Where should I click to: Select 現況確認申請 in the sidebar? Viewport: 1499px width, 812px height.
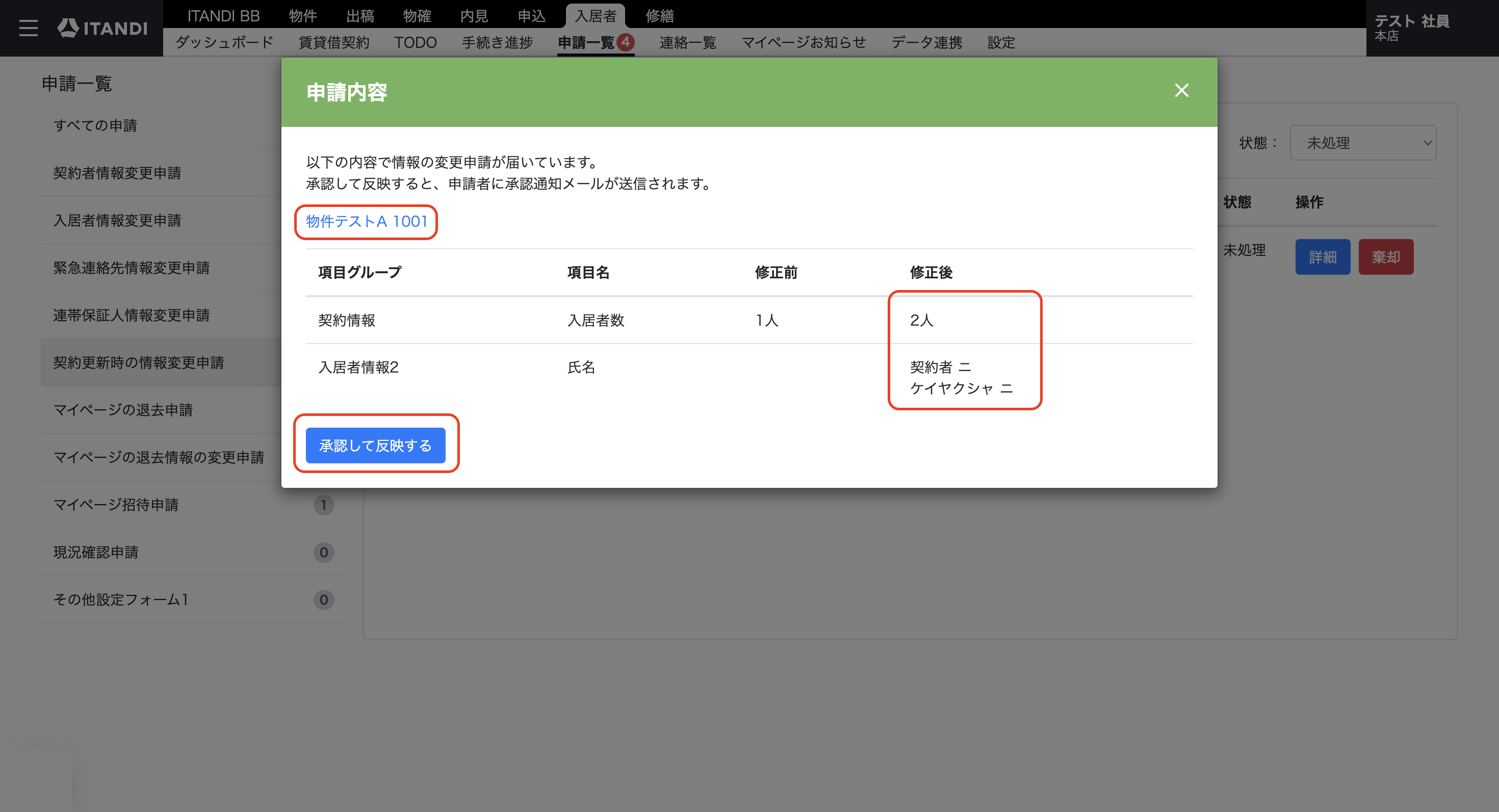point(193,552)
